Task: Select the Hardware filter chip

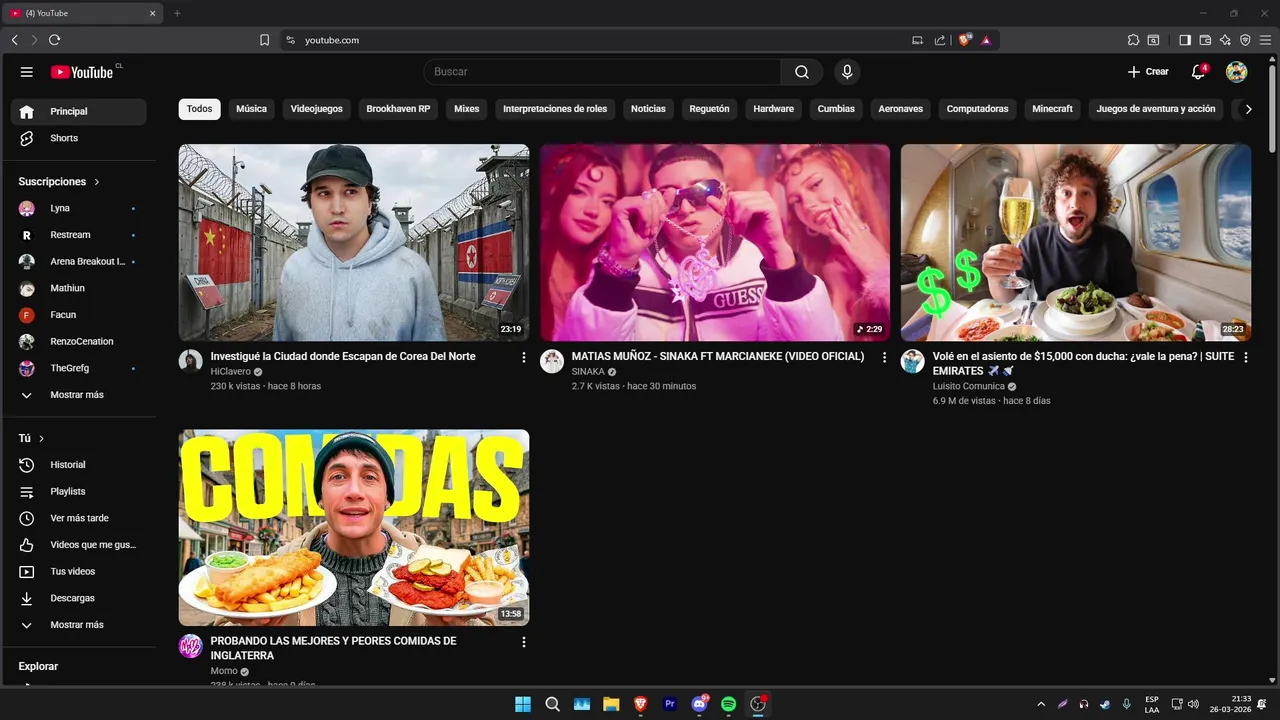Action: click(773, 109)
